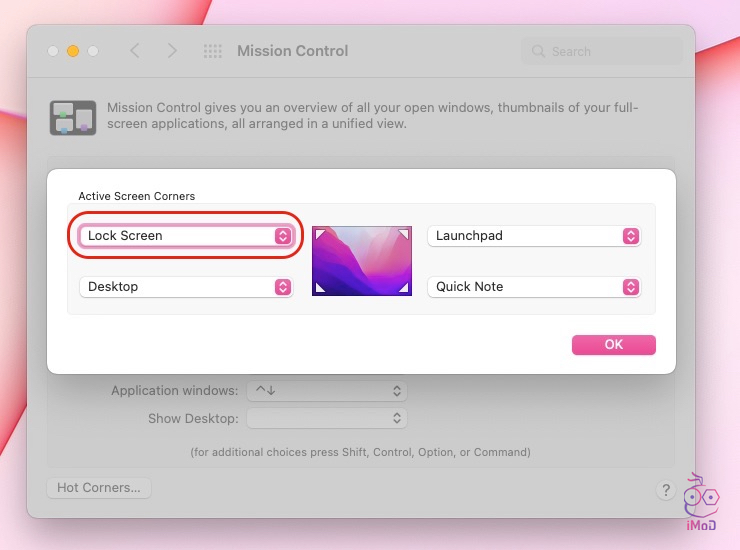740x550 pixels.
Task: Expand the Show Desktop shortcut popup
Action: point(326,418)
